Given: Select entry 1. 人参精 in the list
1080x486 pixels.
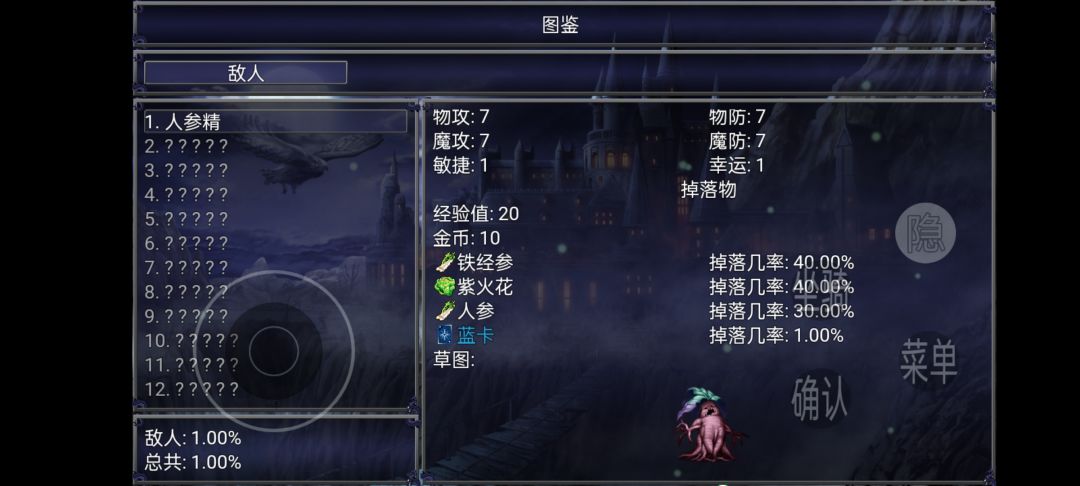Looking at the screenshot, I should pos(275,122).
